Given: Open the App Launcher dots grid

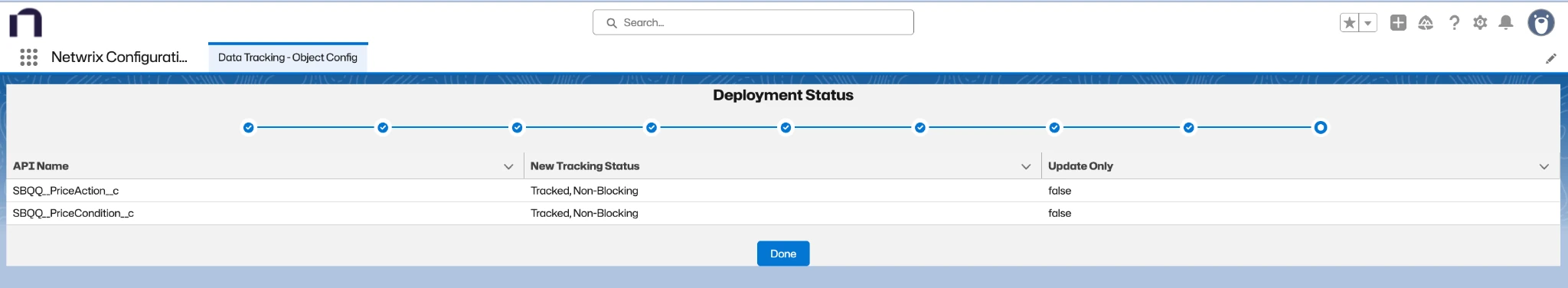Looking at the screenshot, I should coord(28,57).
